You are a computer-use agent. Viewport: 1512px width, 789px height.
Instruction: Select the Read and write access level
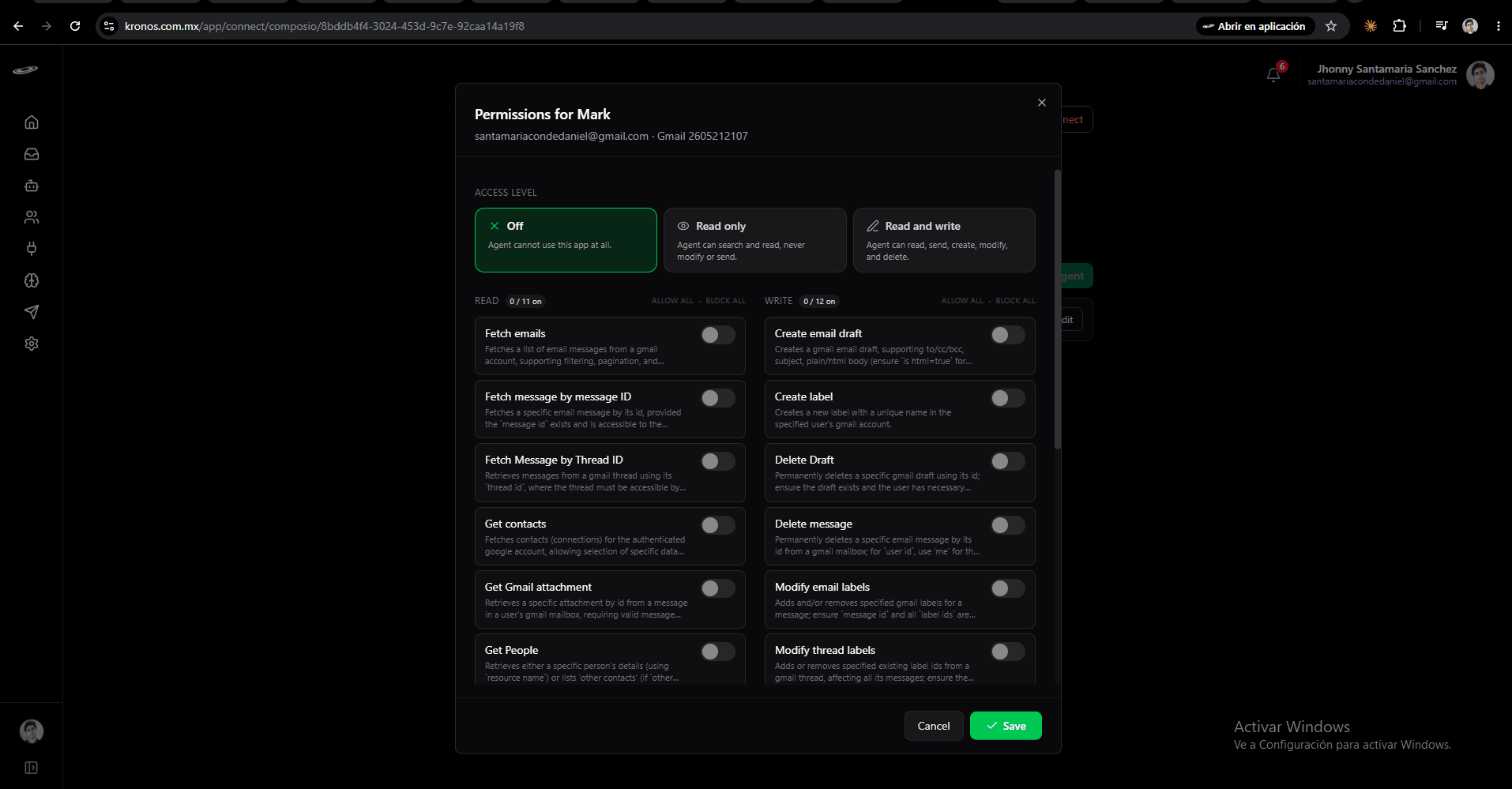944,240
